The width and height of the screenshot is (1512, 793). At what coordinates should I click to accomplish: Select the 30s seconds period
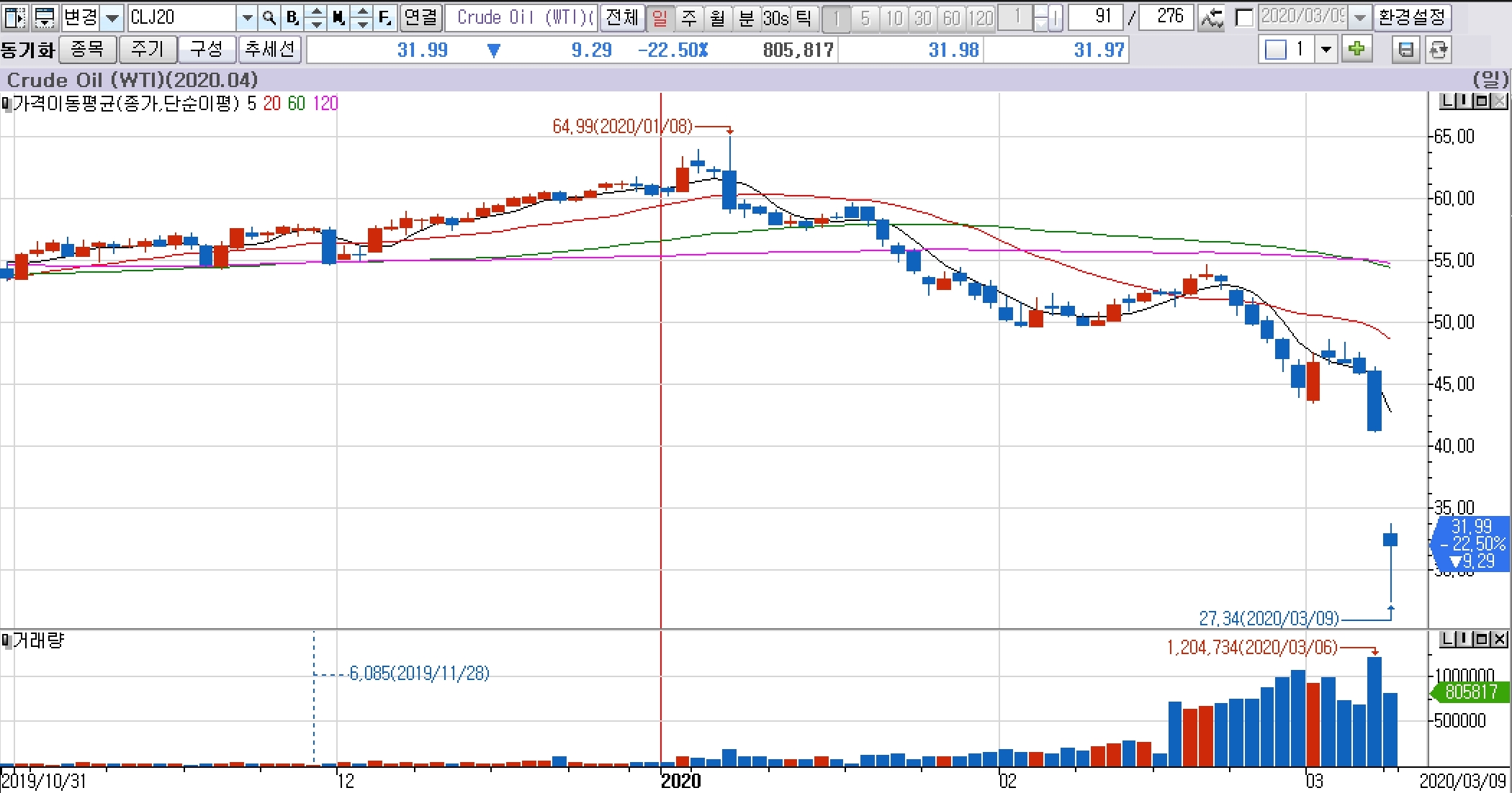[x=775, y=17]
